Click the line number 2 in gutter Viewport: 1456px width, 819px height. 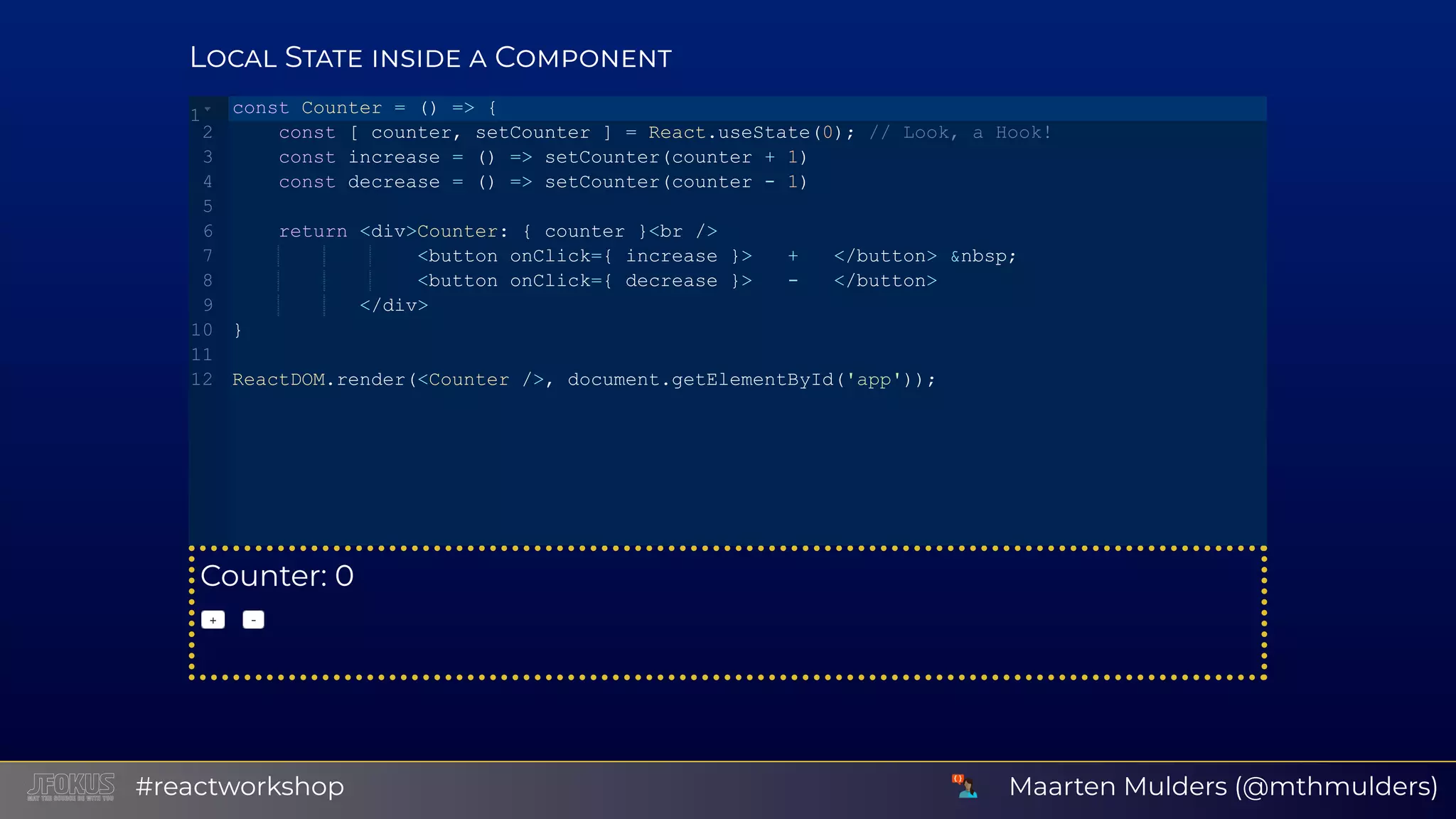[208, 132]
